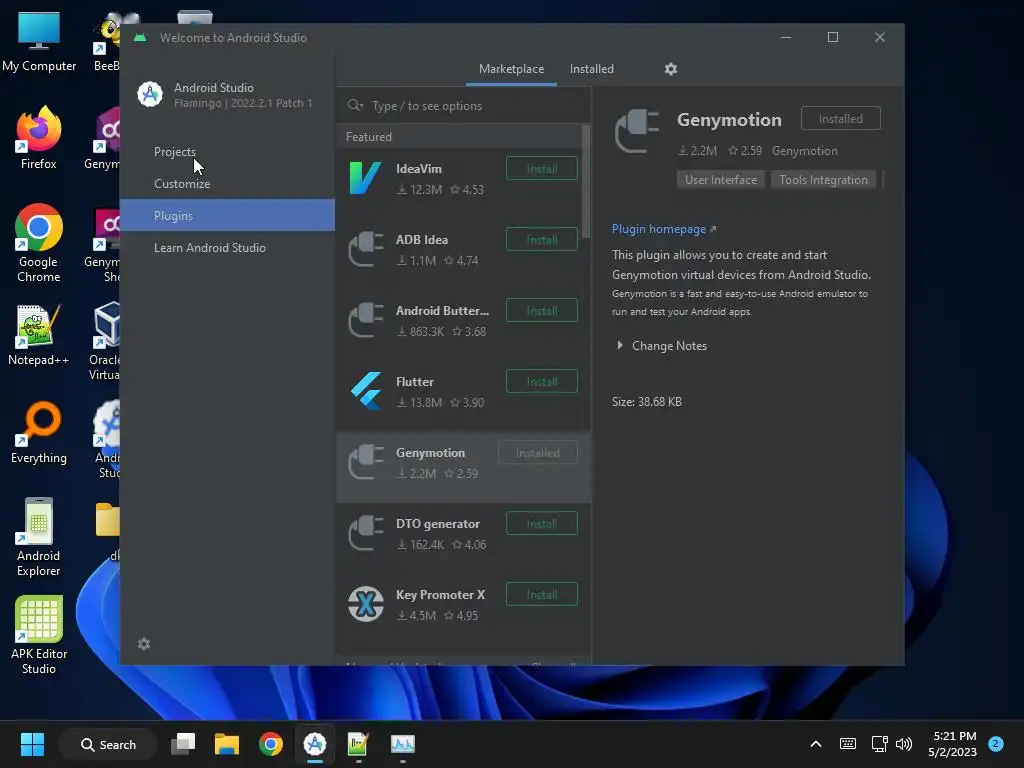Install the IdeaVim plugin
Screen dimensions: 1024x768
542,168
